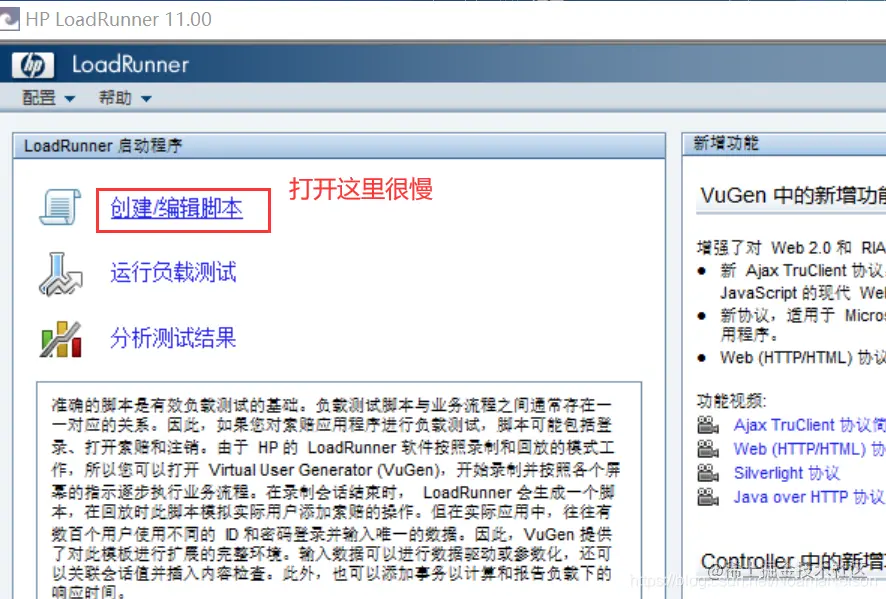This screenshot has height=599, width=886.
Task: Click the 新增功能 panel header
Action: point(784,144)
